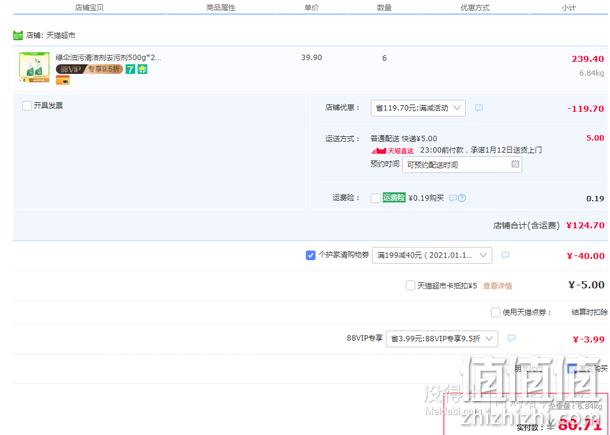This screenshot has width=610, height=435.
Task: Open the 88VIP专享 省3.99元 dropdown
Action: 442,339
